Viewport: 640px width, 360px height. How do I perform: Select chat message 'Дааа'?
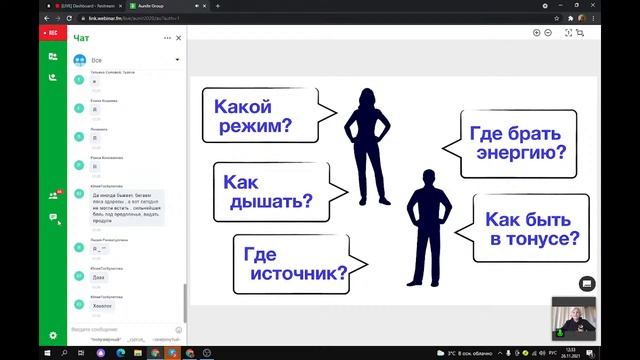[x=99, y=278]
